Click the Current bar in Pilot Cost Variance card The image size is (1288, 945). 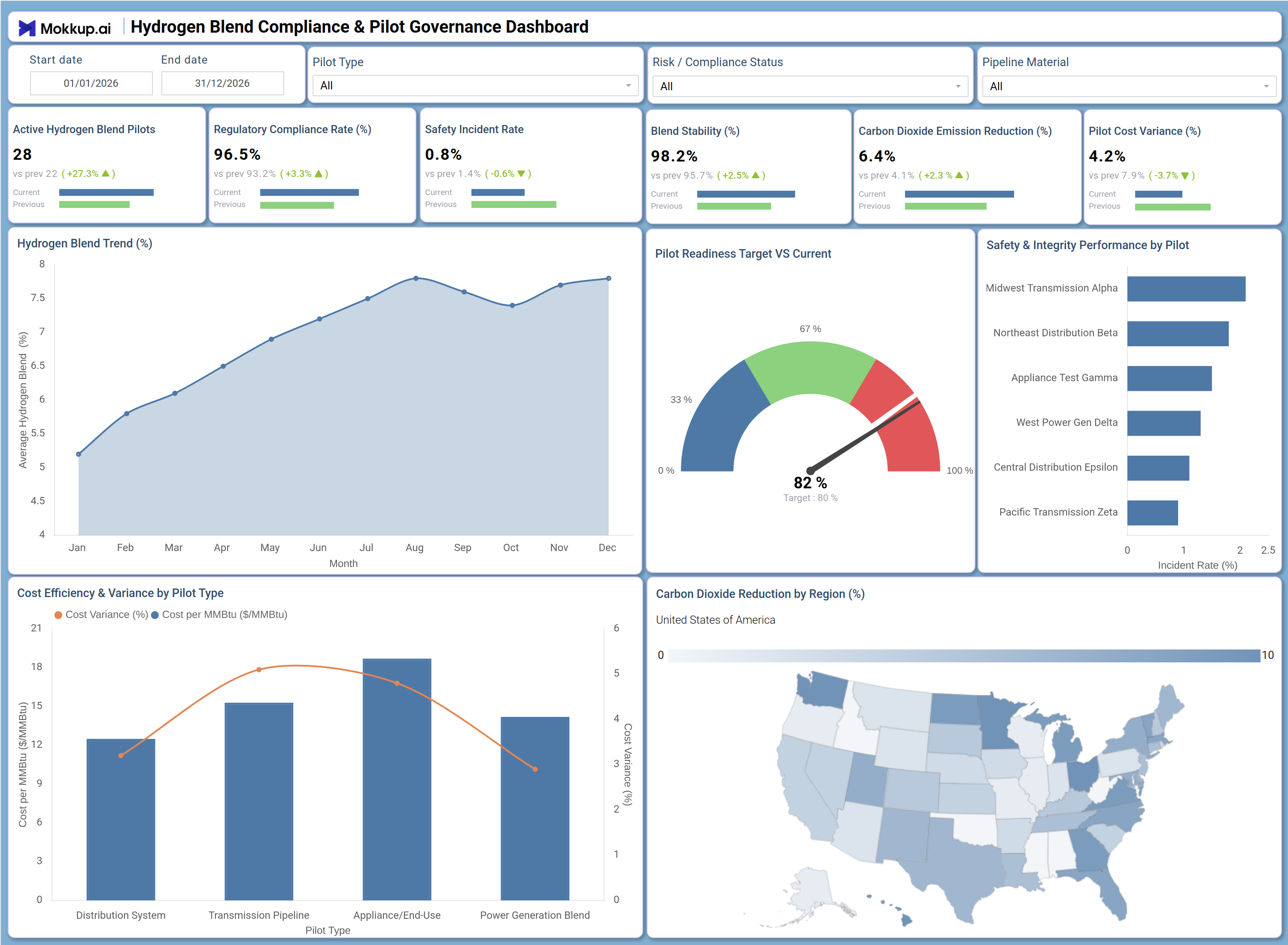pos(1158,195)
